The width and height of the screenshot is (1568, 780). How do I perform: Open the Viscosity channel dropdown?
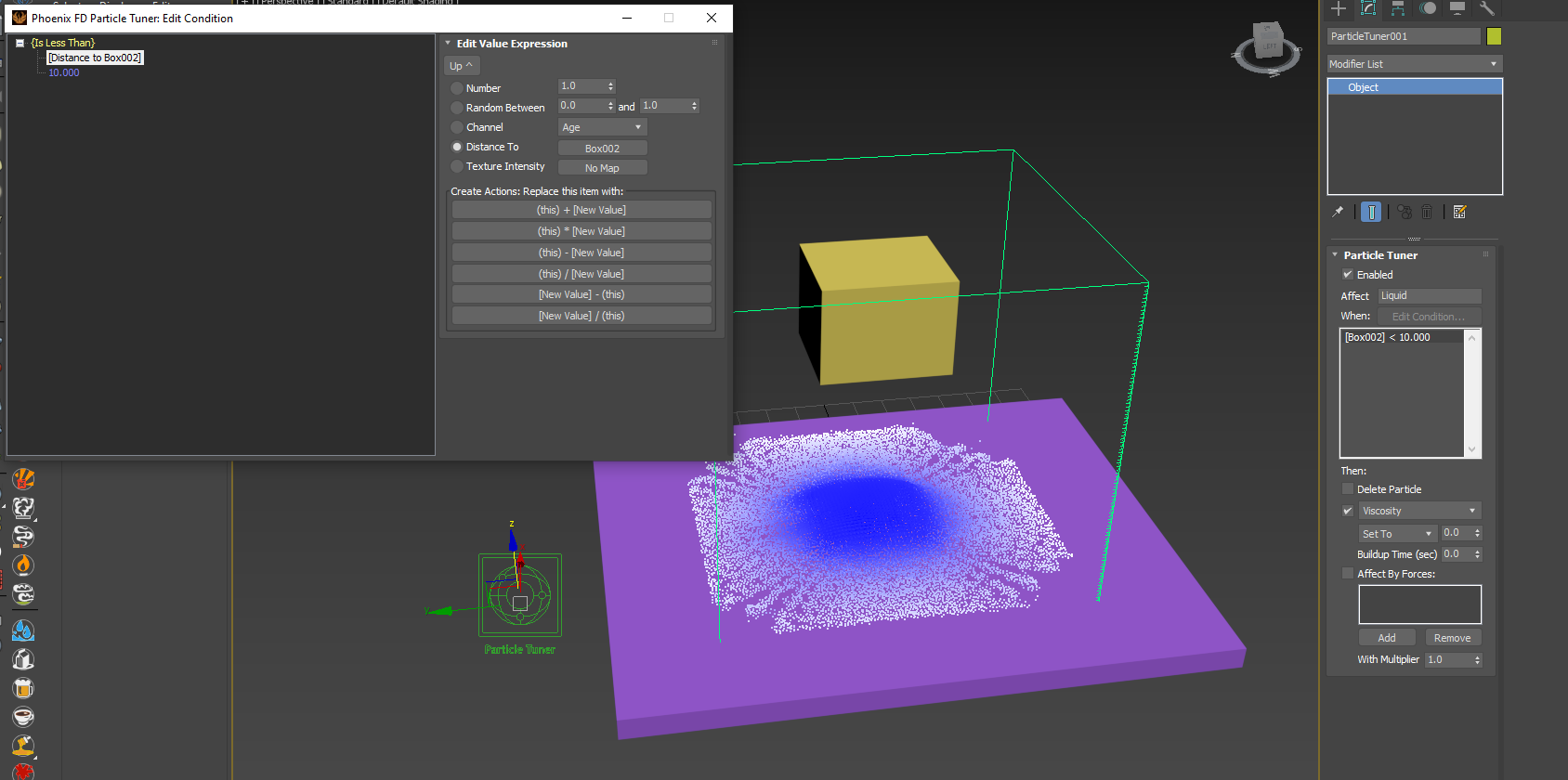[x=1420, y=511]
